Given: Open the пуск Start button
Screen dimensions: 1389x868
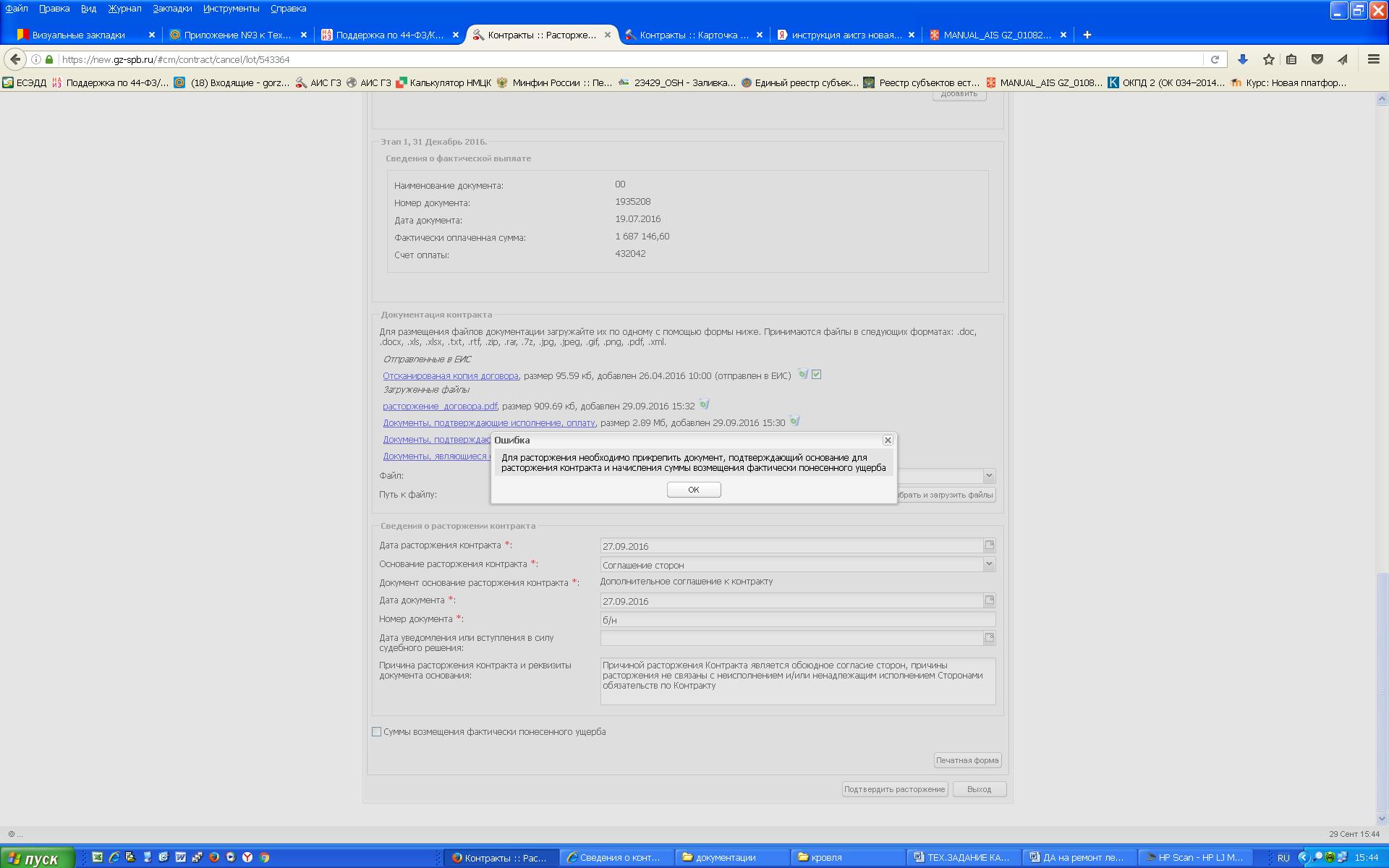Looking at the screenshot, I should tap(37, 858).
